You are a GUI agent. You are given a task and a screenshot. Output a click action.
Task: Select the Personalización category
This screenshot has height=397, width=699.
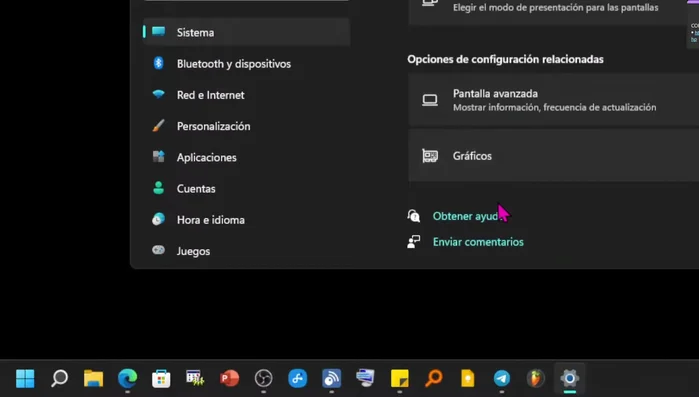247,126
